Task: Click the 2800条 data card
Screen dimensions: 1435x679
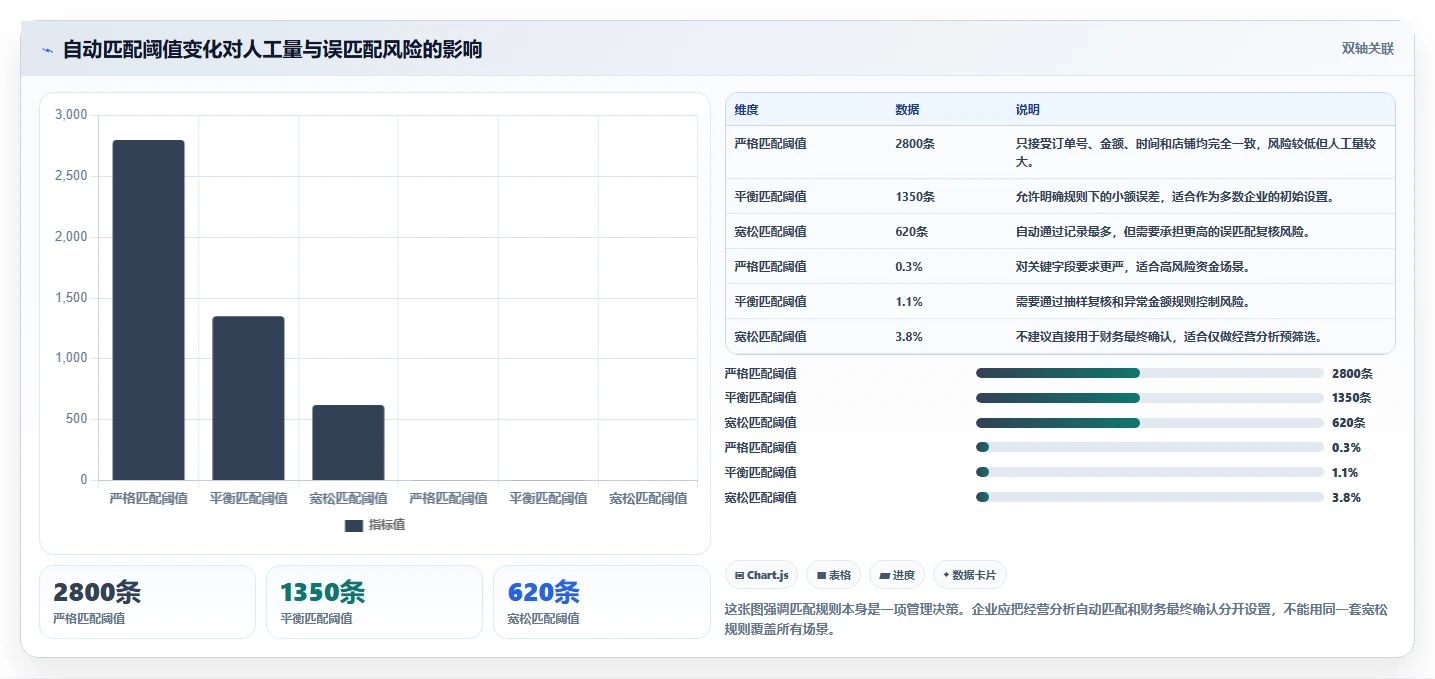Action: (x=147, y=602)
